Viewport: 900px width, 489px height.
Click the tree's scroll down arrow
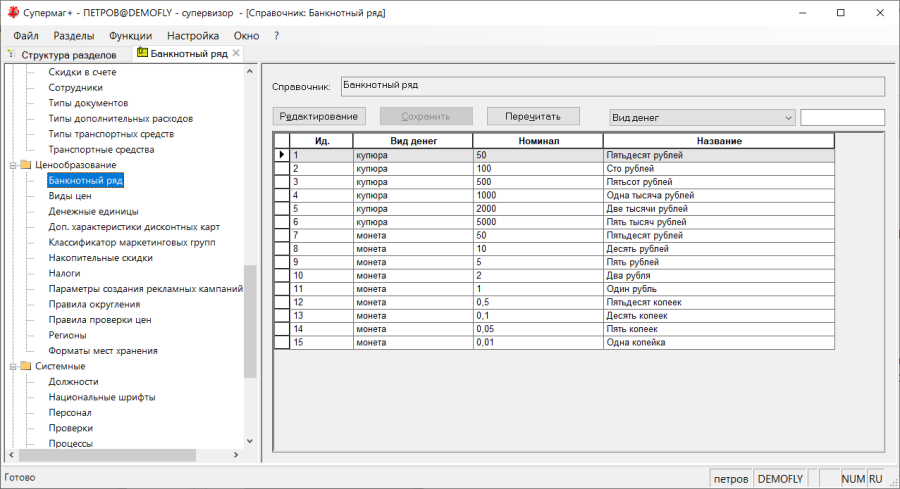coord(251,442)
